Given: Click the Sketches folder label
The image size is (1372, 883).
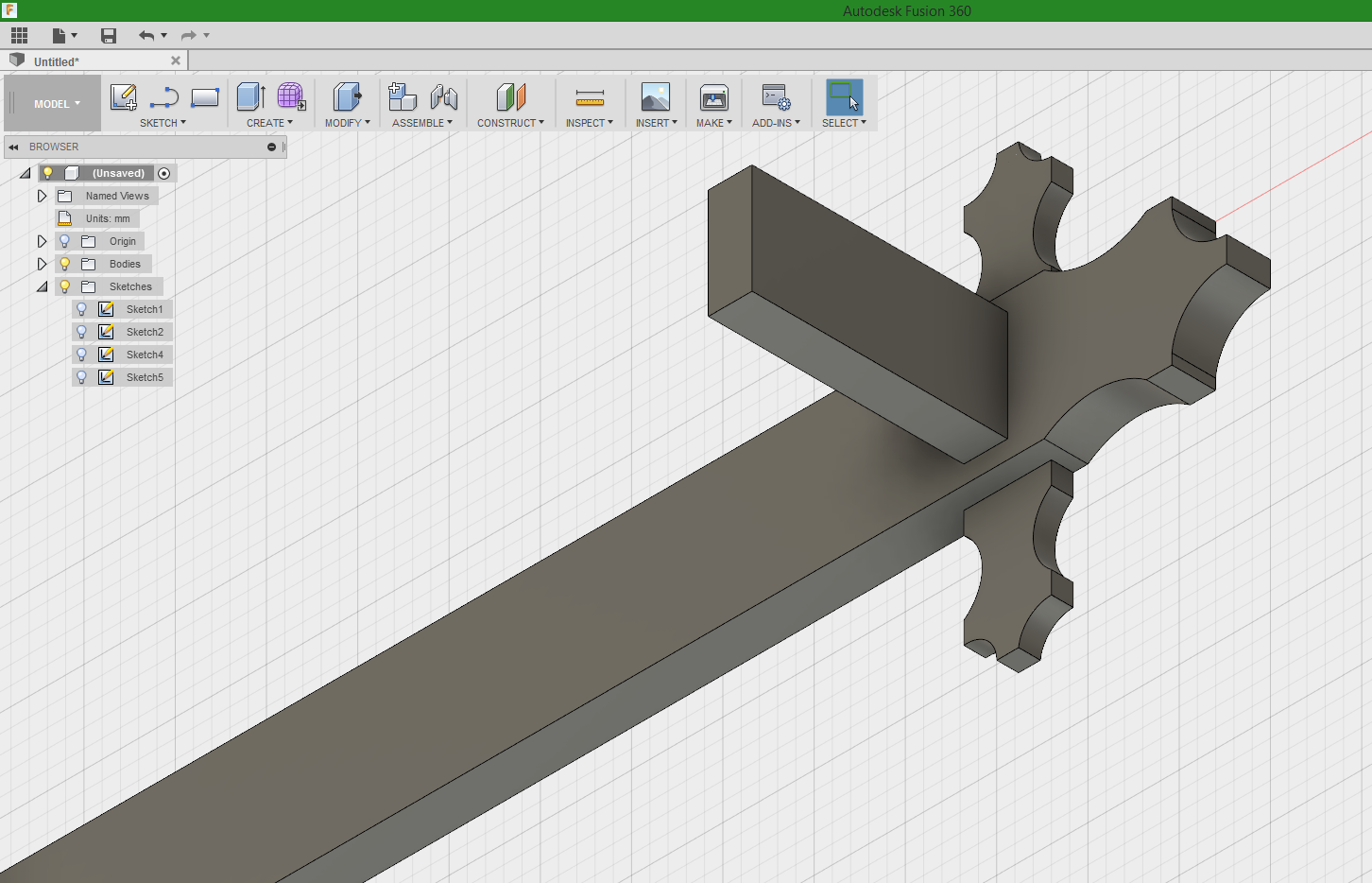Looking at the screenshot, I should tap(130, 286).
